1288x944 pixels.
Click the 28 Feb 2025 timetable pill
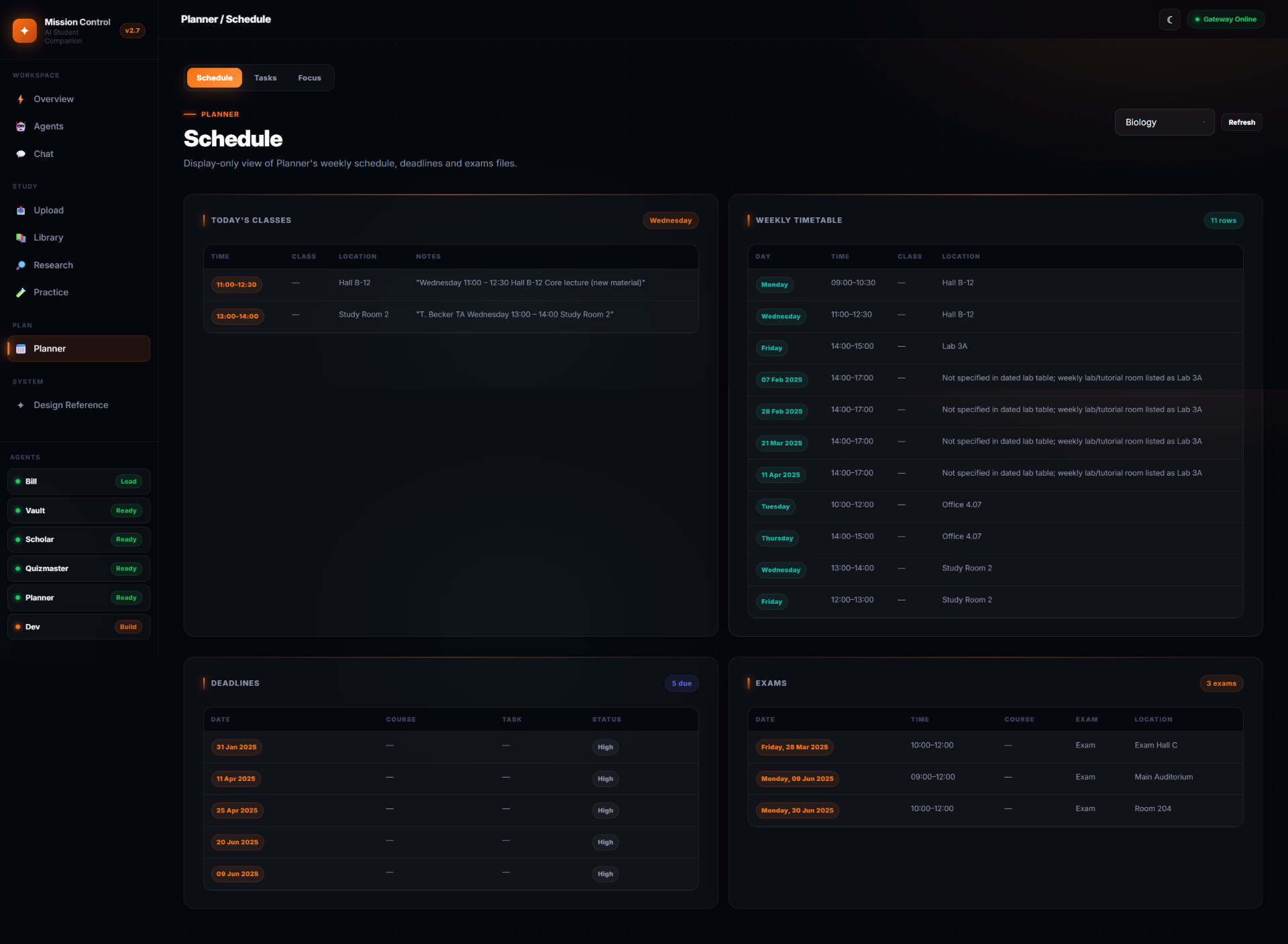[x=782, y=411]
